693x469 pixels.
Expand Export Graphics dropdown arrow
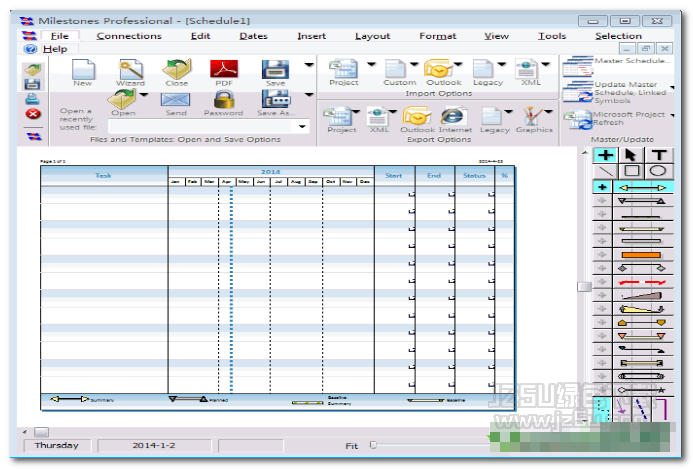(548, 112)
